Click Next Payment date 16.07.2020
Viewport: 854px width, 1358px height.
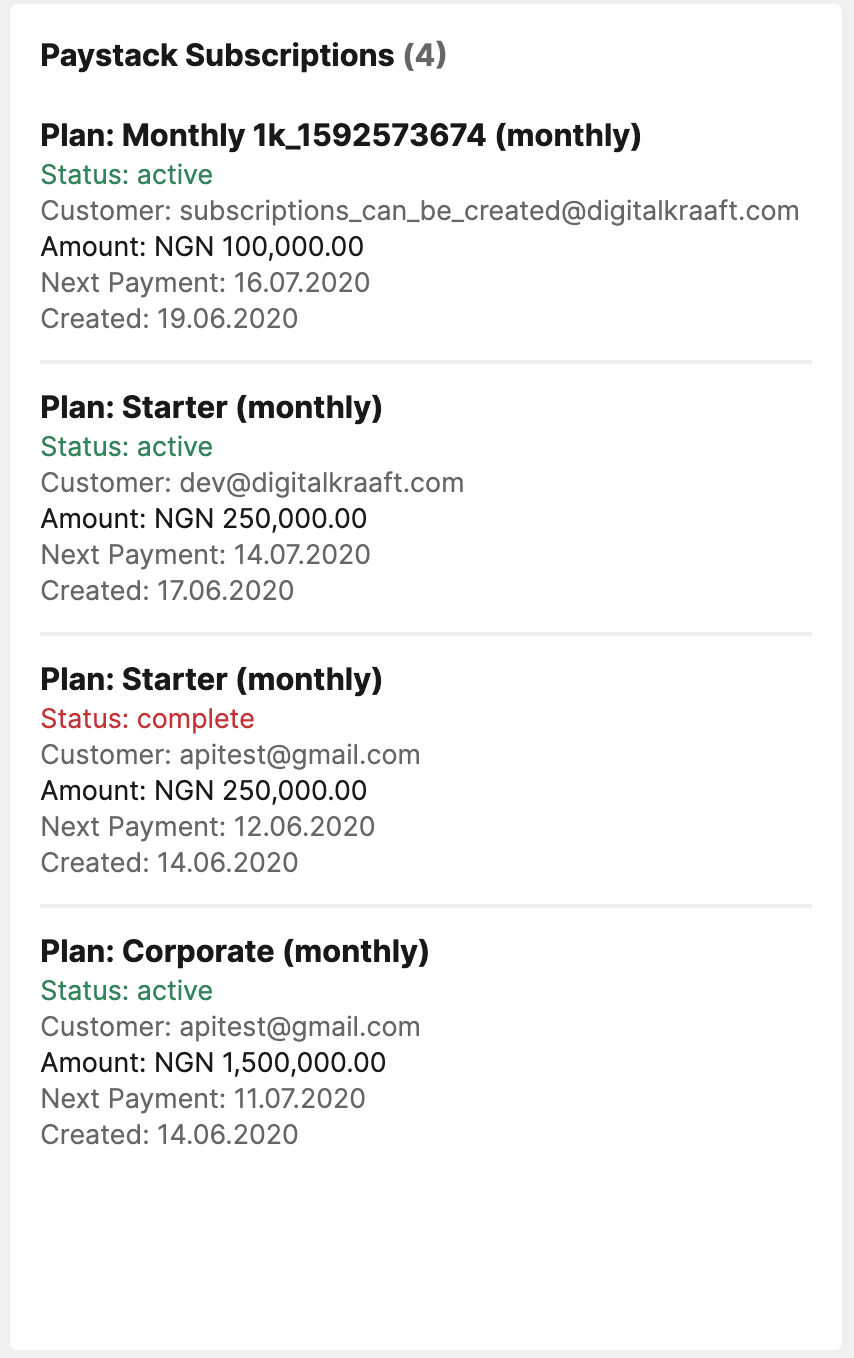(x=205, y=283)
